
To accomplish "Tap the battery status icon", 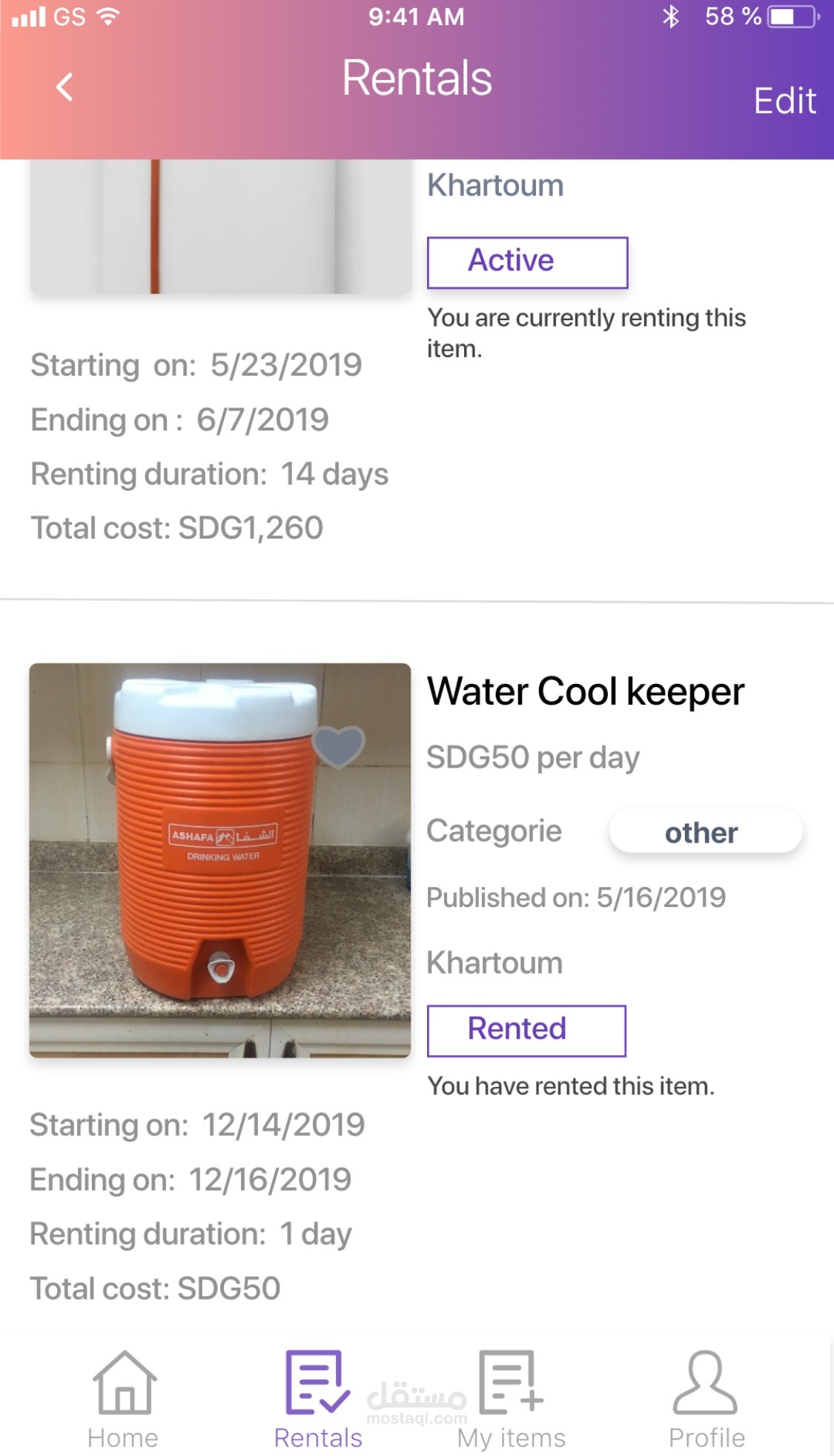I will pos(793,16).
